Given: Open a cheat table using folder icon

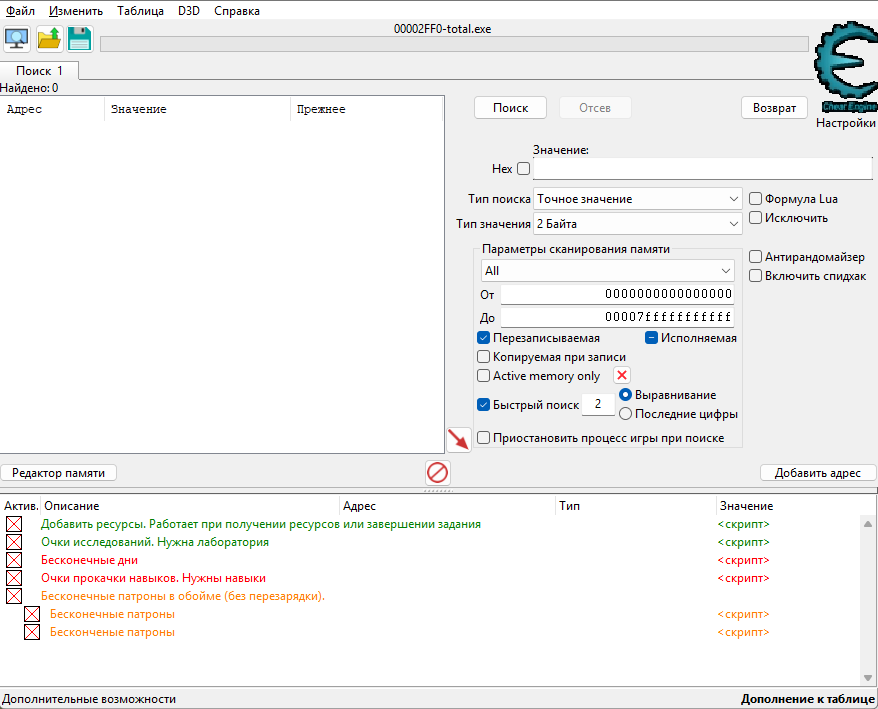Looking at the screenshot, I should tap(47, 38).
